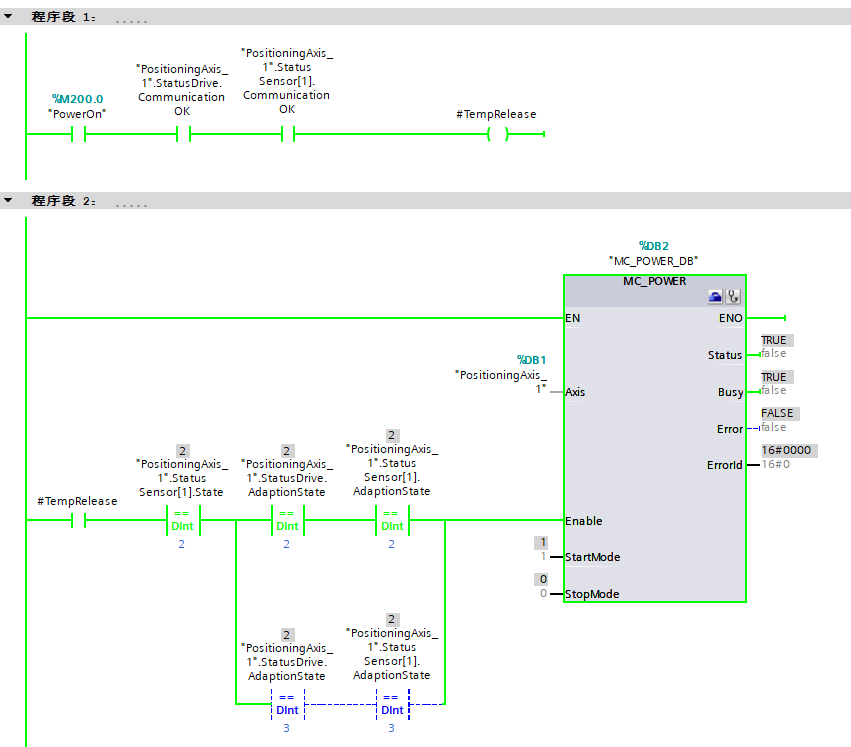This screenshot has width=851, height=747.
Task: Select the #TempRelease contact in network 2
Action: point(78,520)
